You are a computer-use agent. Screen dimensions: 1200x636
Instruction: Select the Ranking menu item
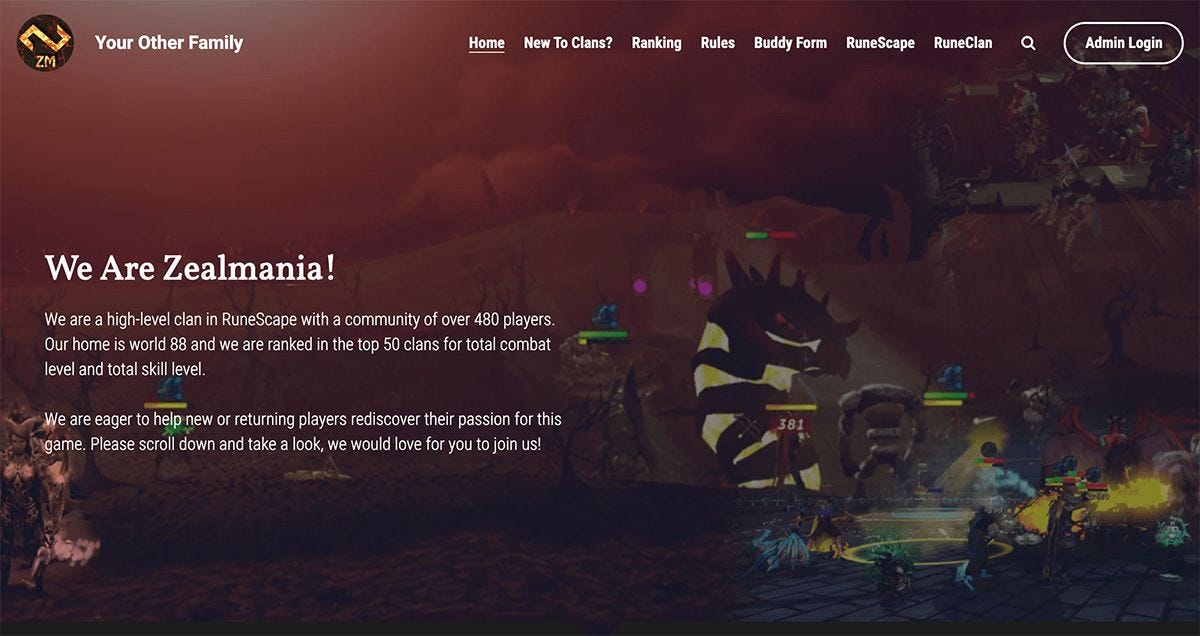tap(656, 43)
